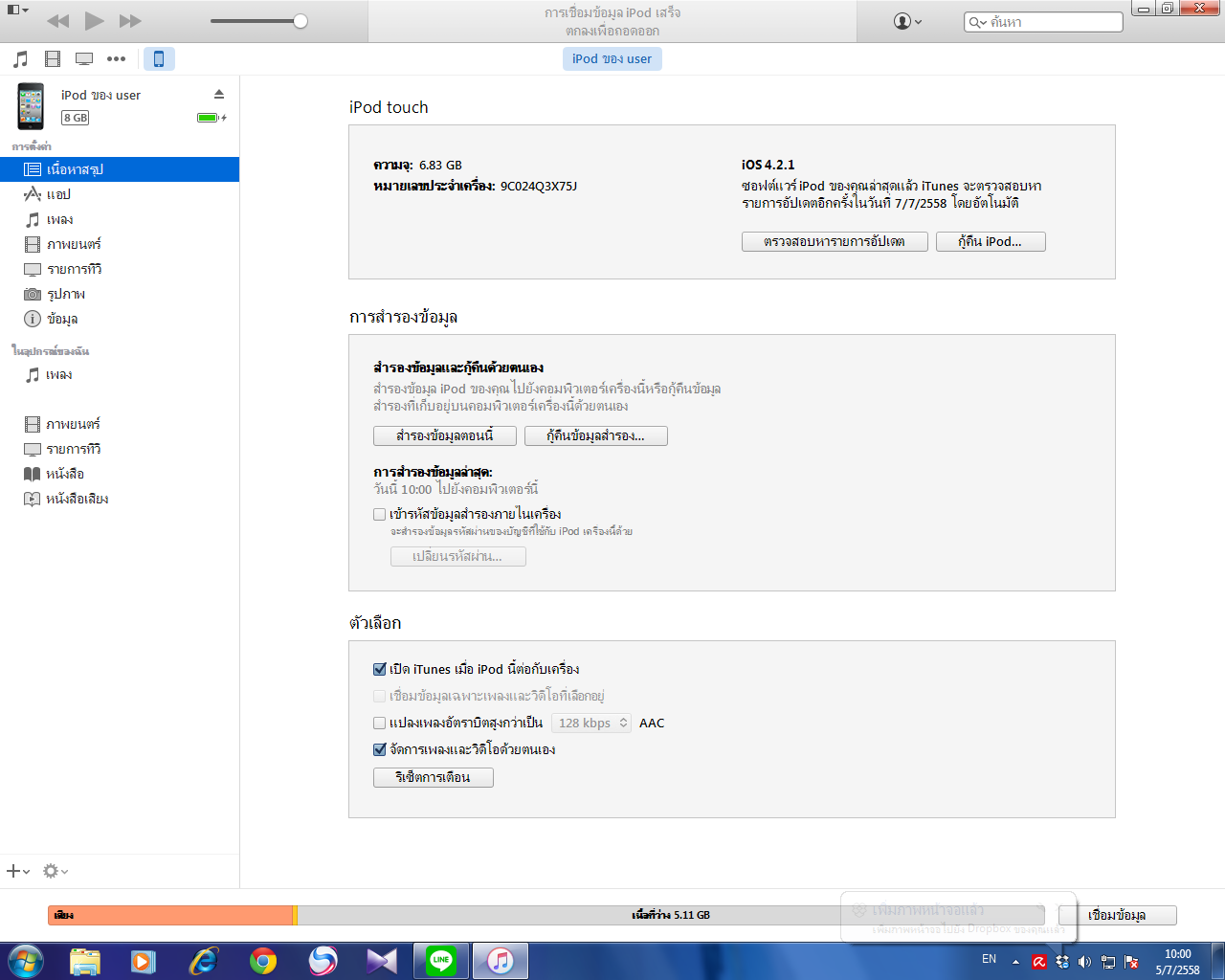
Task: Click the search field ค้นหา
Action: pos(1043,21)
